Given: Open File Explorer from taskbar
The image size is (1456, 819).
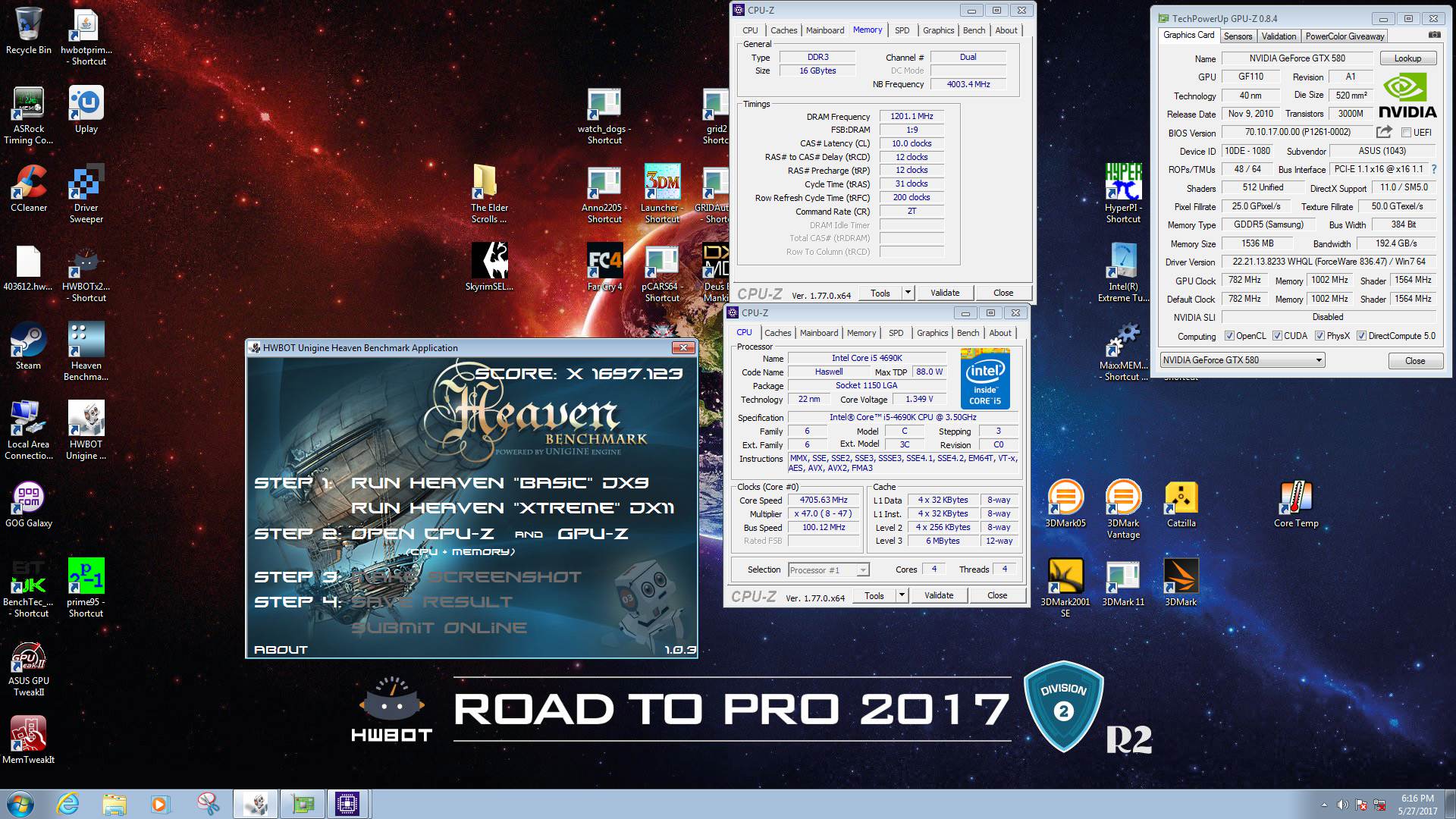Looking at the screenshot, I should pos(115,804).
